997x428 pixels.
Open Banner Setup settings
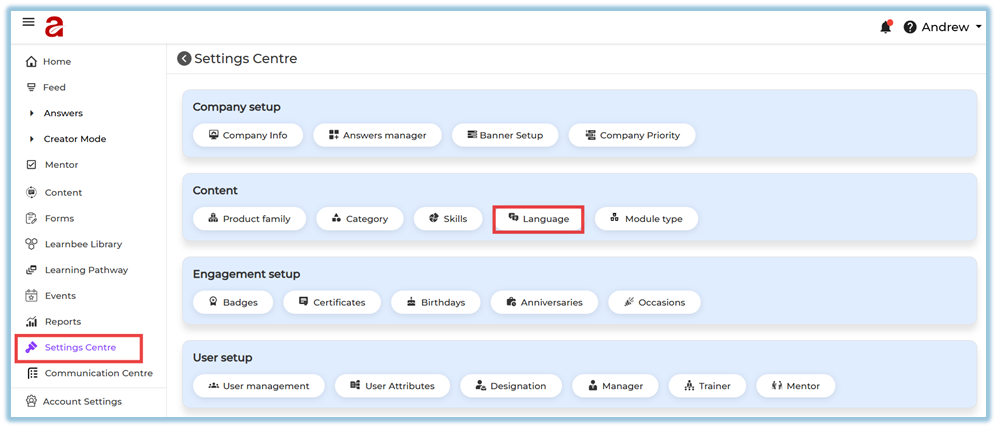tap(504, 135)
